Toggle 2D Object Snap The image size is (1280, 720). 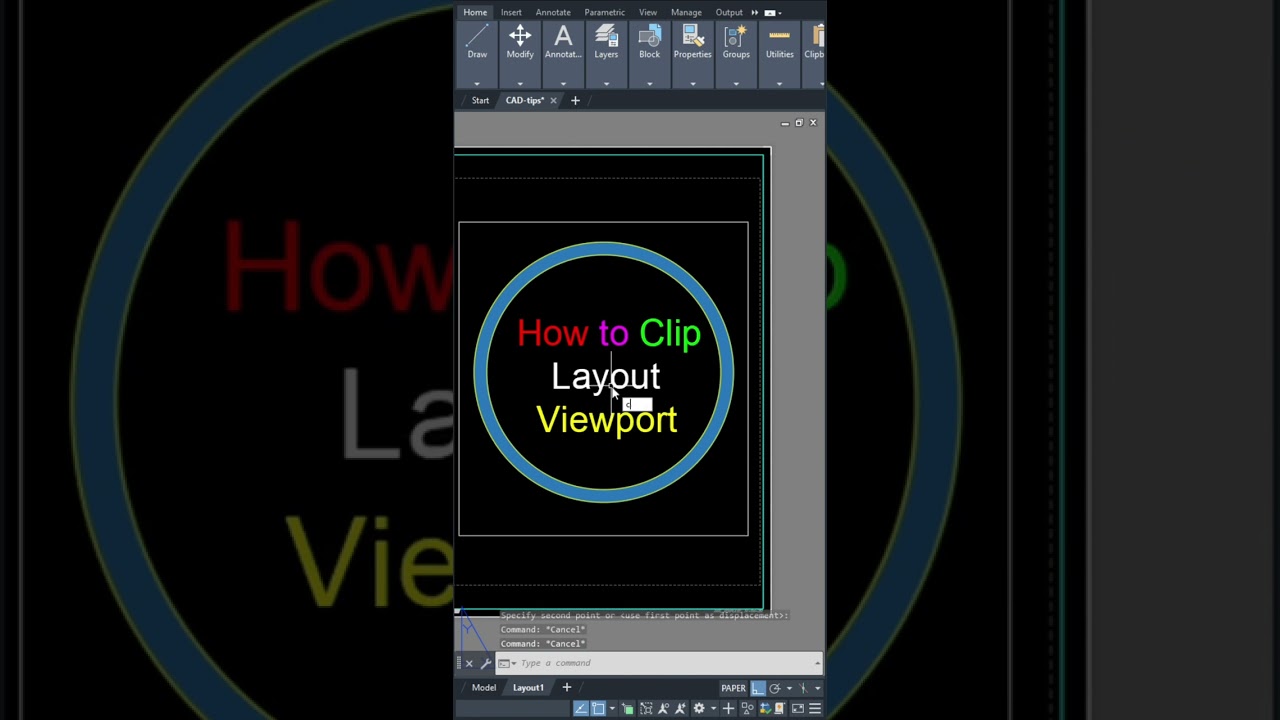coord(598,708)
